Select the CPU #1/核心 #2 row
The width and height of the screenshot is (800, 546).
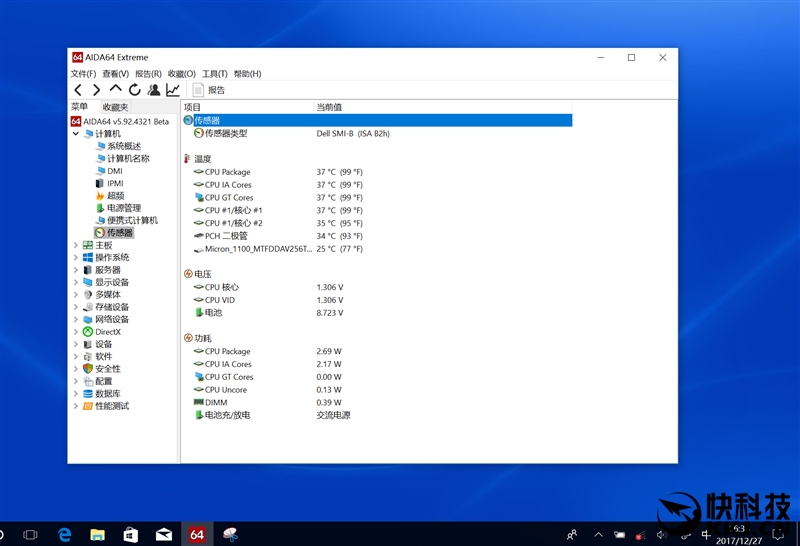pyautogui.click(x=378, y=223)
